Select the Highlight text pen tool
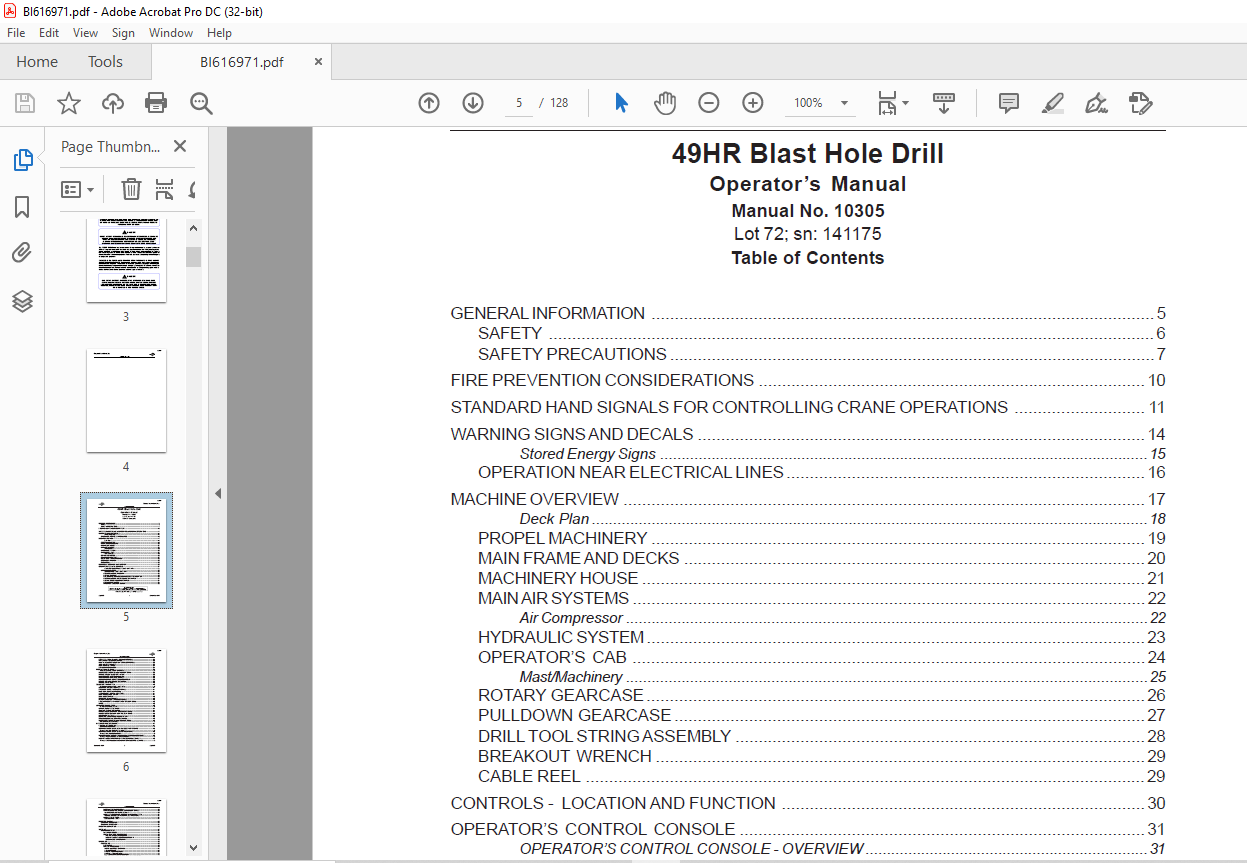The image size is (1247, 863). (x=1052, y=103)
